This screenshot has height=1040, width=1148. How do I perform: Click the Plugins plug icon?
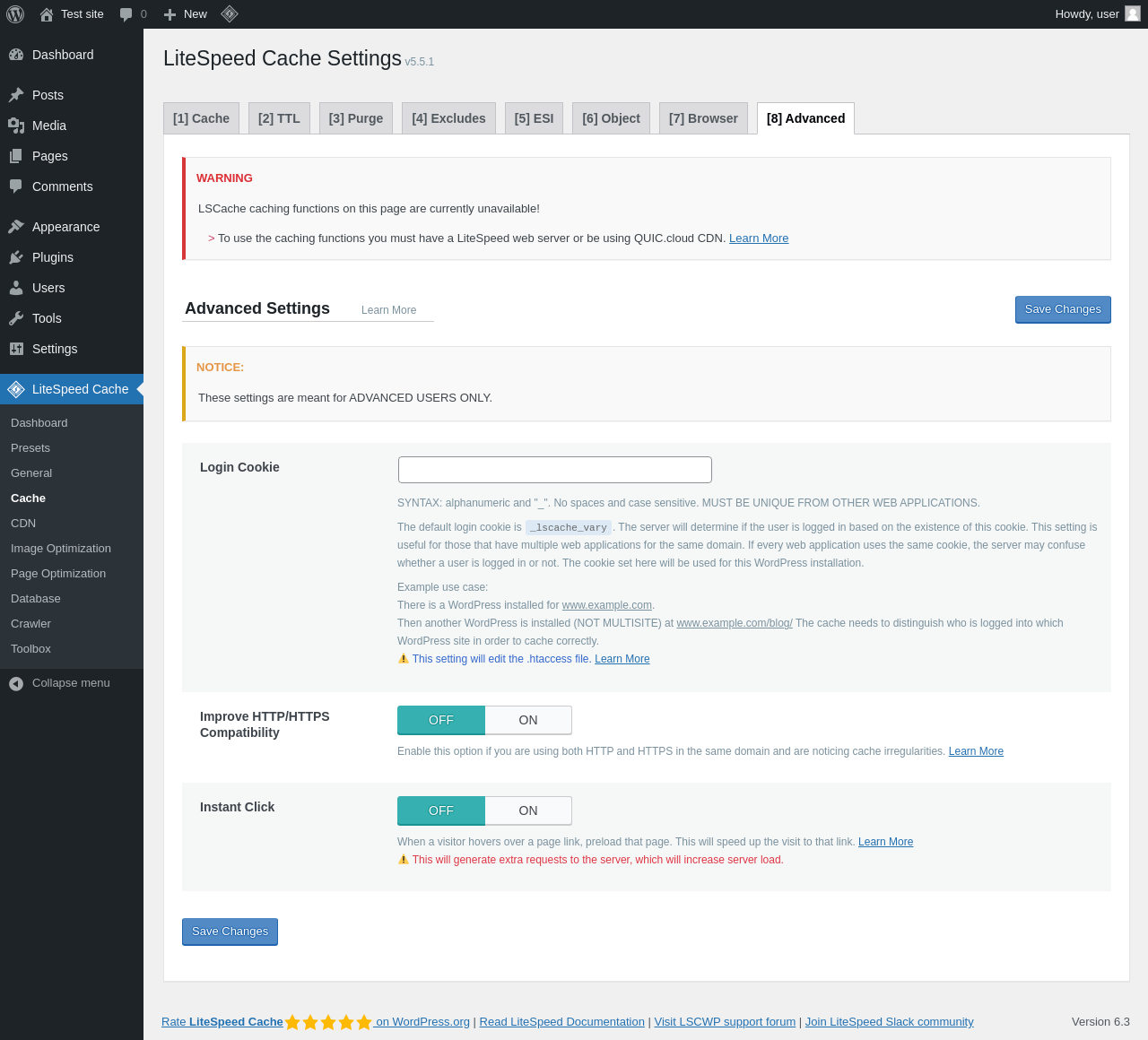tap(16, 257)
